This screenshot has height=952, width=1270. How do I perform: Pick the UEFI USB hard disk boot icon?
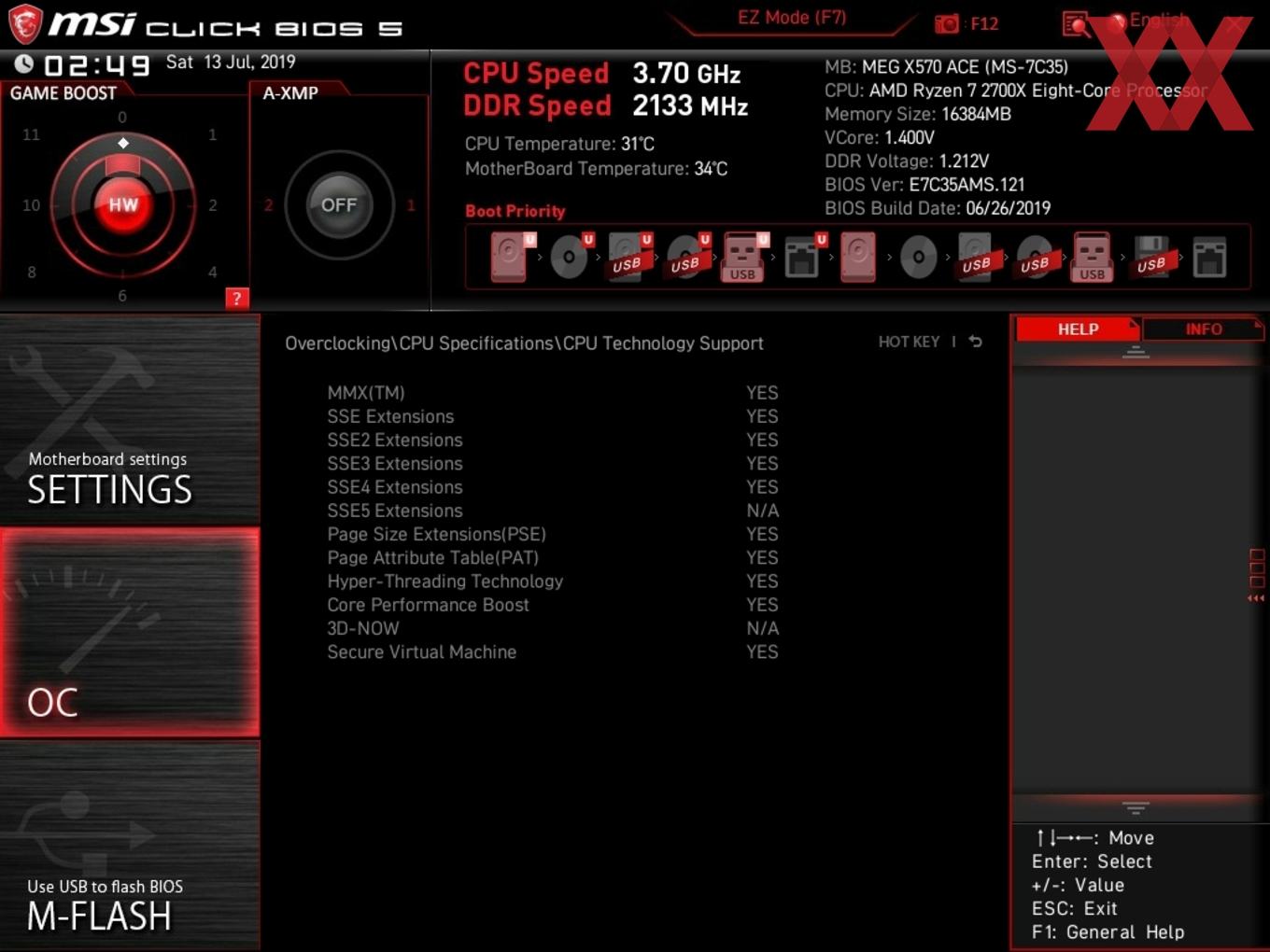click(628, 257)
